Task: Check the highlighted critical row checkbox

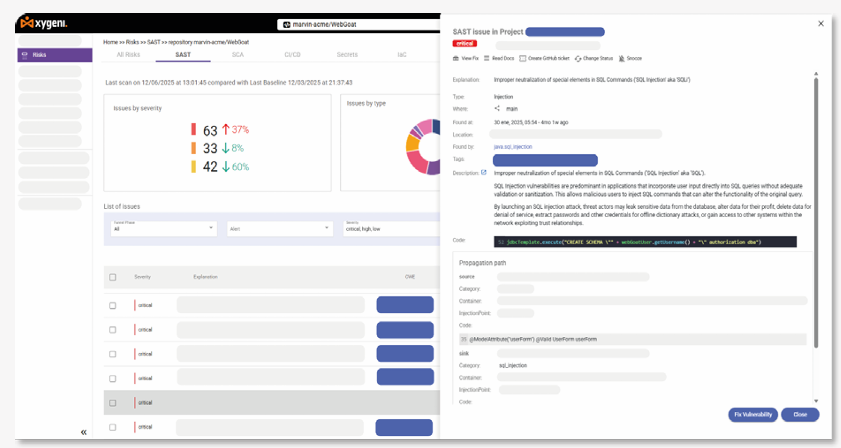Action: (112, 402)
